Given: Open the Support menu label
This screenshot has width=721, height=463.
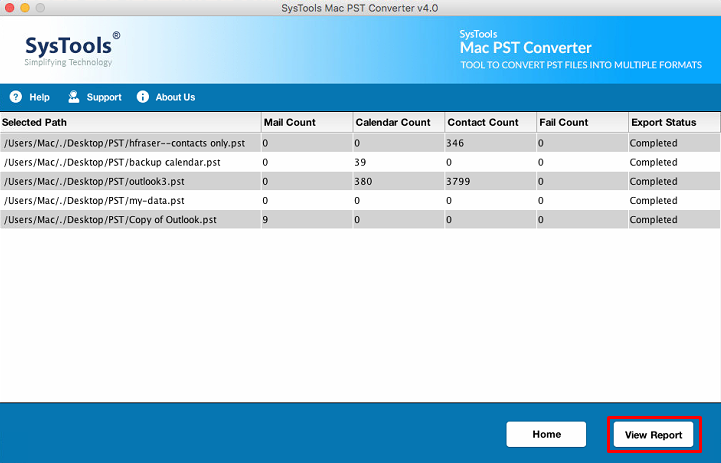Looking at the screenshot, I should (104, 97).
